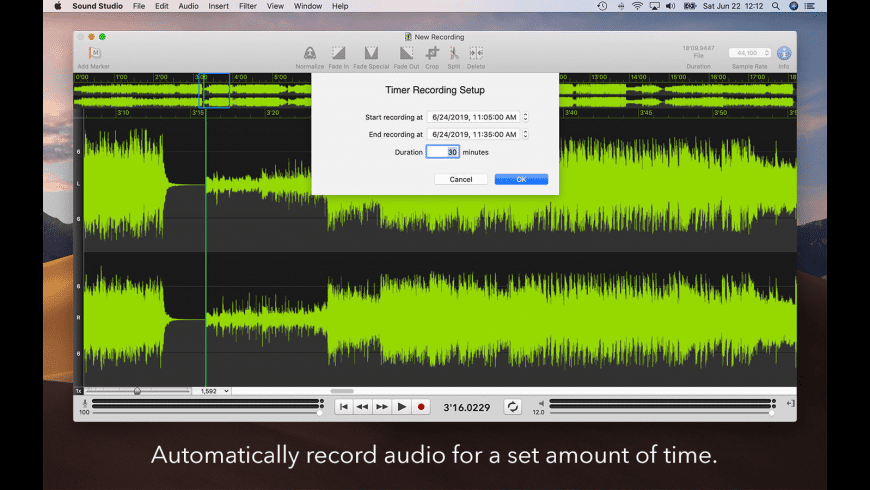Click the Duration minutes input field
The image size is (870, 490).
pyautogui.click(x=443, y=152)
